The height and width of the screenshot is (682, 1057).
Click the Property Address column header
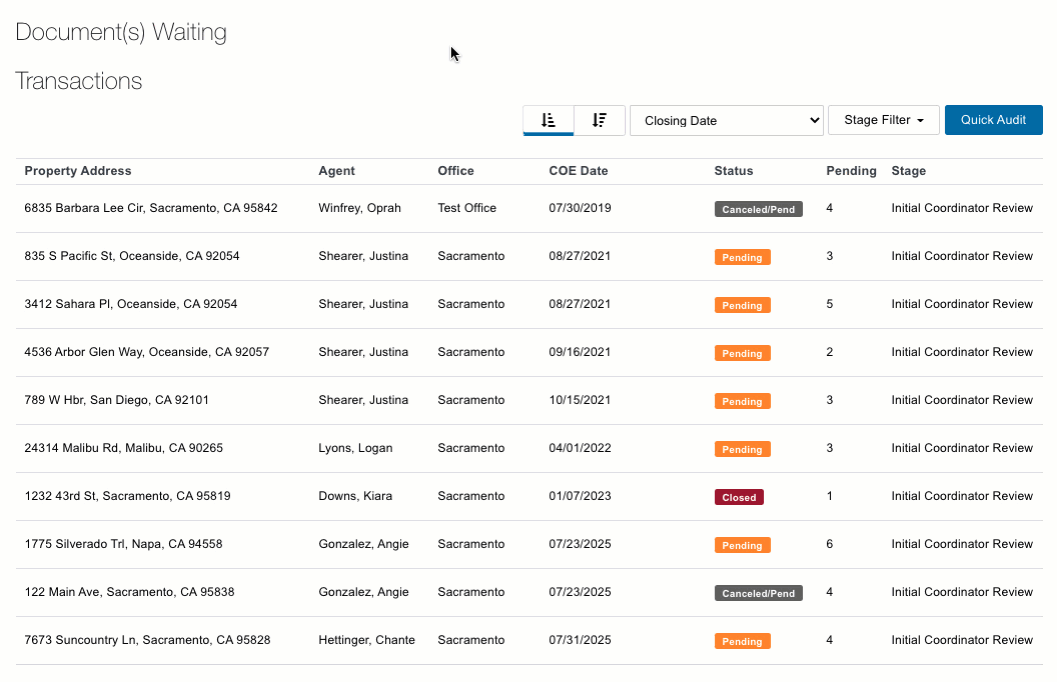coord(78,171)
